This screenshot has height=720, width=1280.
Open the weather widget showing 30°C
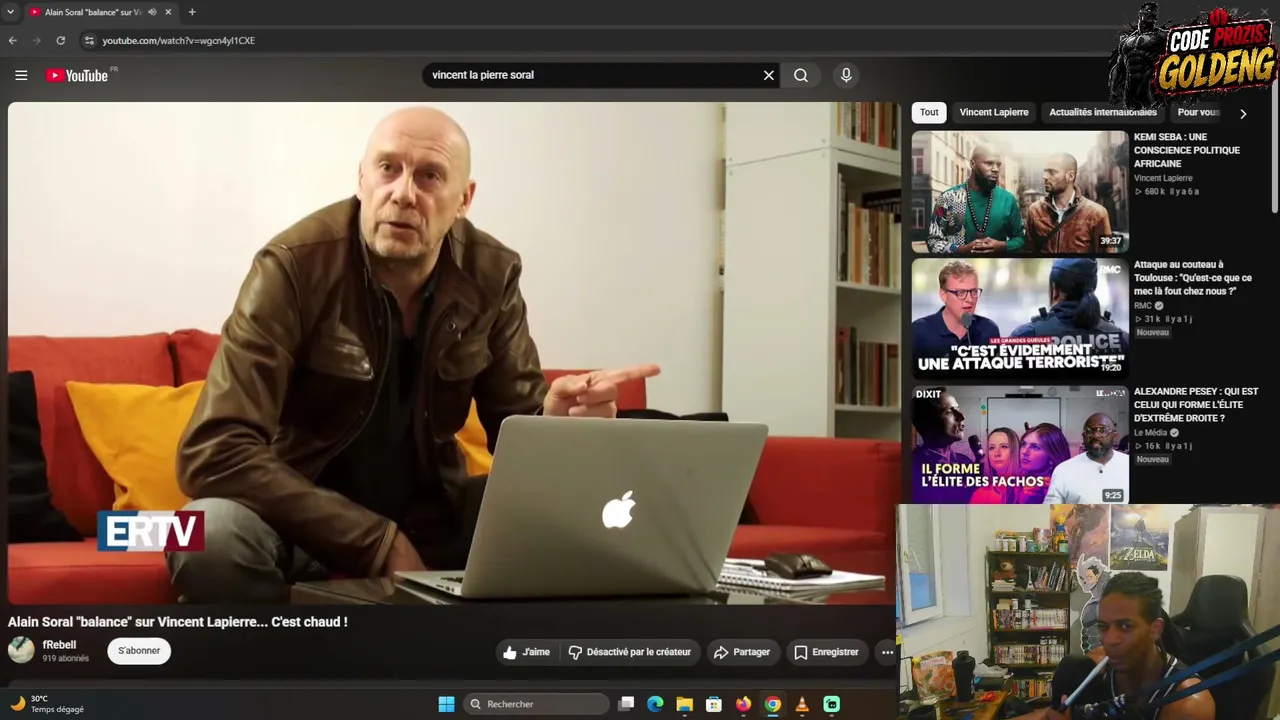click(x=48, y=704)
